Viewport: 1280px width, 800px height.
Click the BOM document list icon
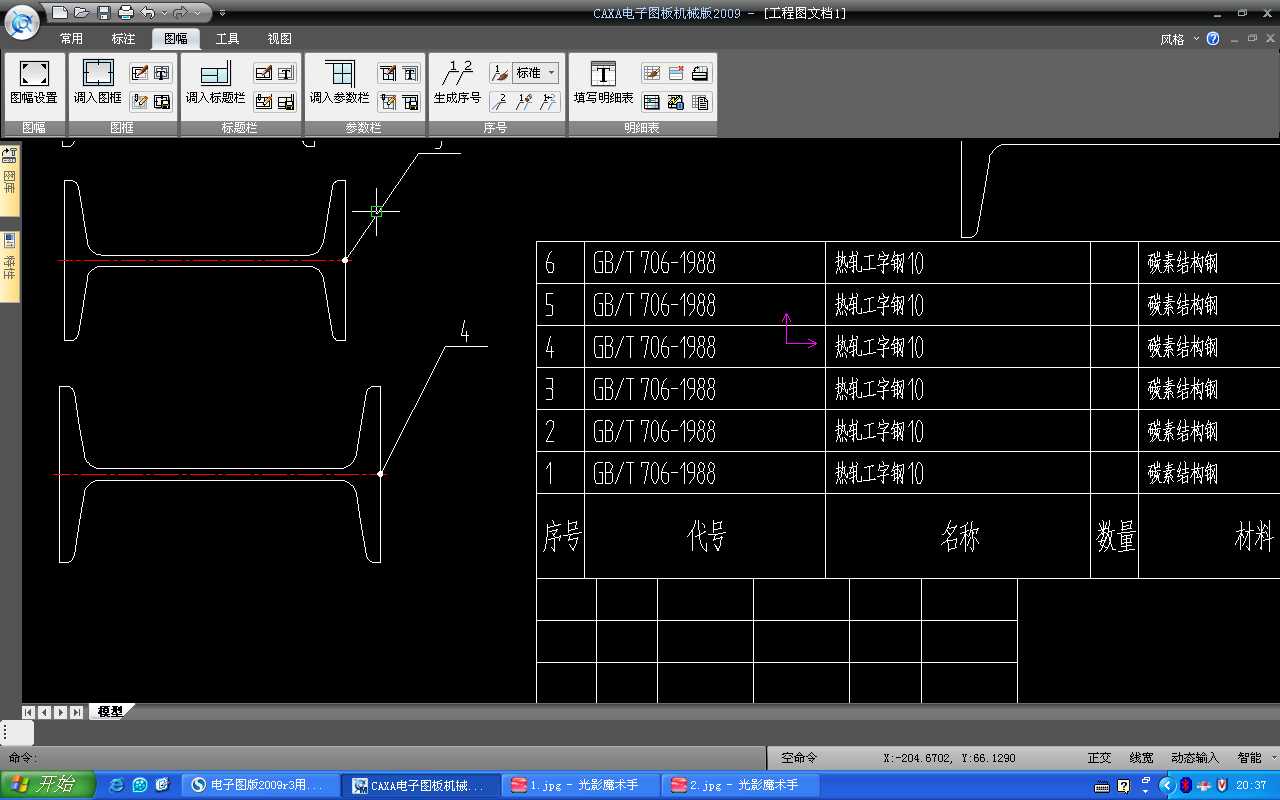(700, 101)
